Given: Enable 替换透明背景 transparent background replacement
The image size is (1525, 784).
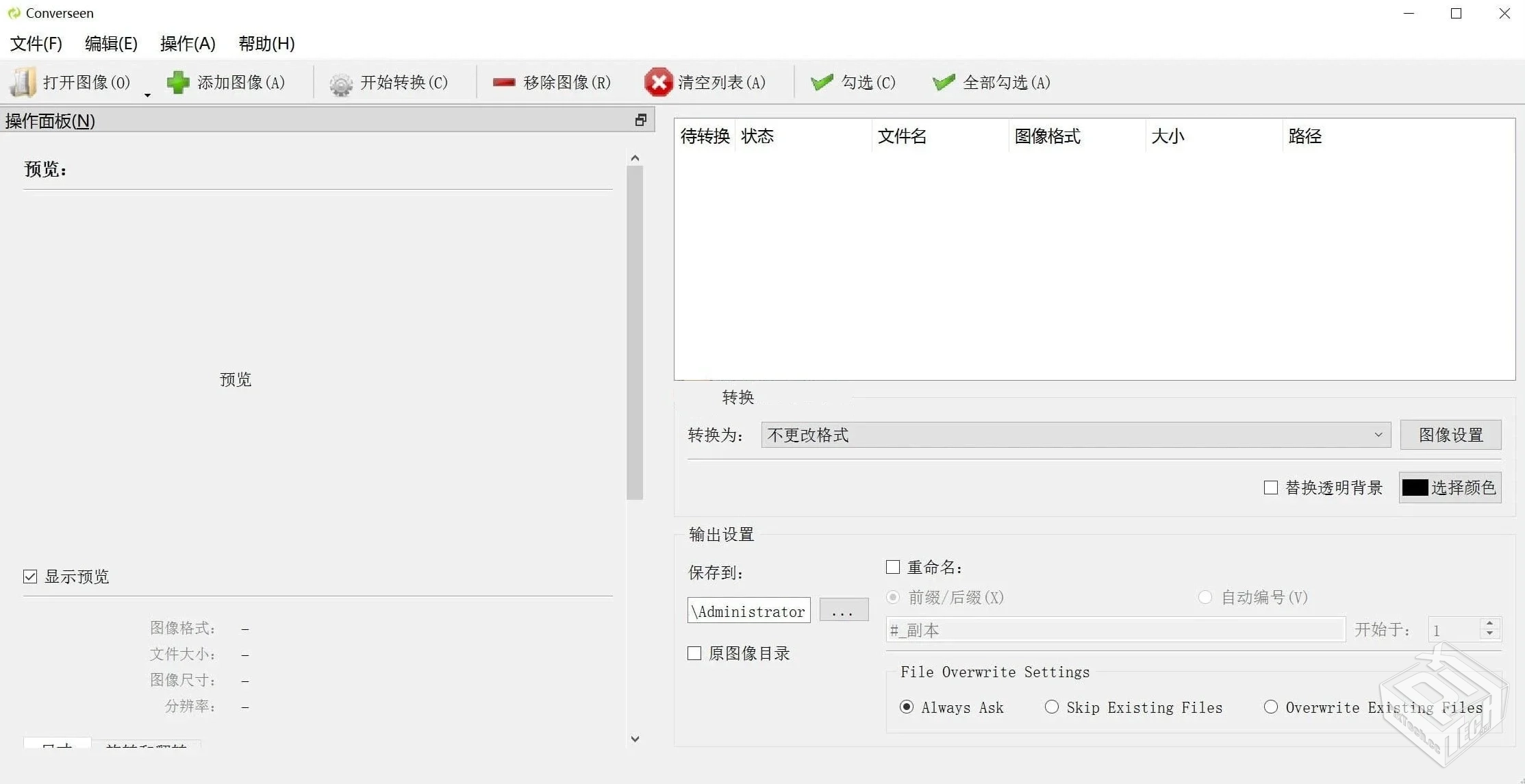Looking at the screenshot, I should 1271,488.
